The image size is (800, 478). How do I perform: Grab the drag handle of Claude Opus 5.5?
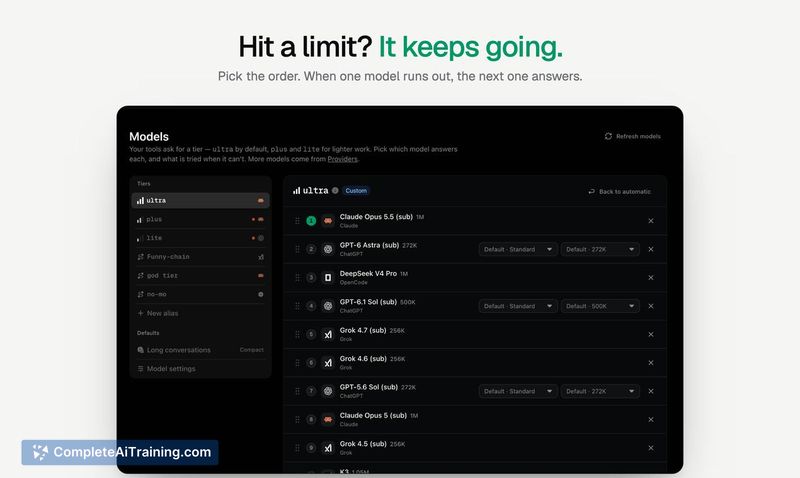pos(297,221)
